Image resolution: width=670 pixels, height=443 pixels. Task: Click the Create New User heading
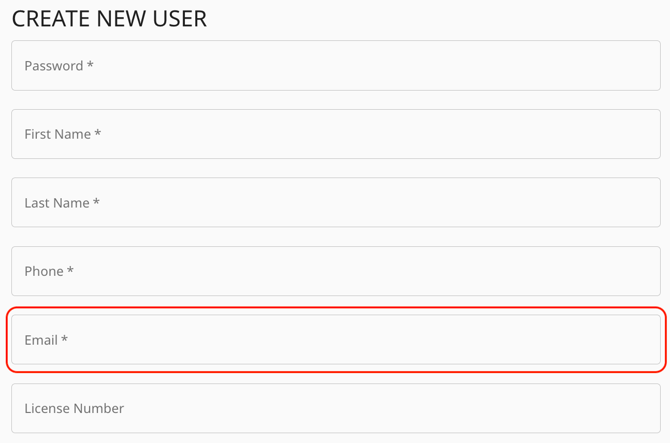tap(109, 18)
